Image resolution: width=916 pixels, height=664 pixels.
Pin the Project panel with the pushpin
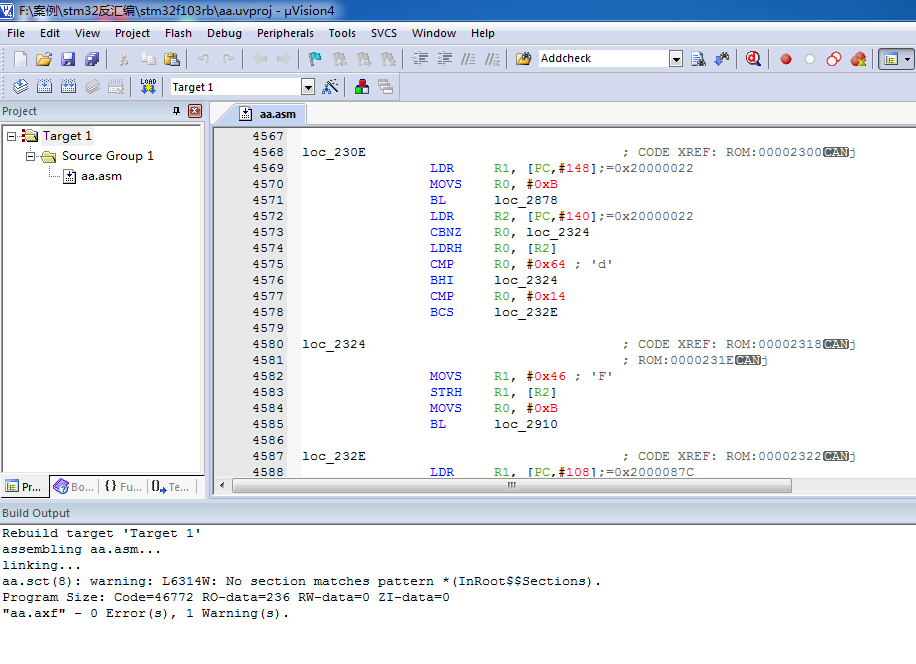[x=177, y=111]
